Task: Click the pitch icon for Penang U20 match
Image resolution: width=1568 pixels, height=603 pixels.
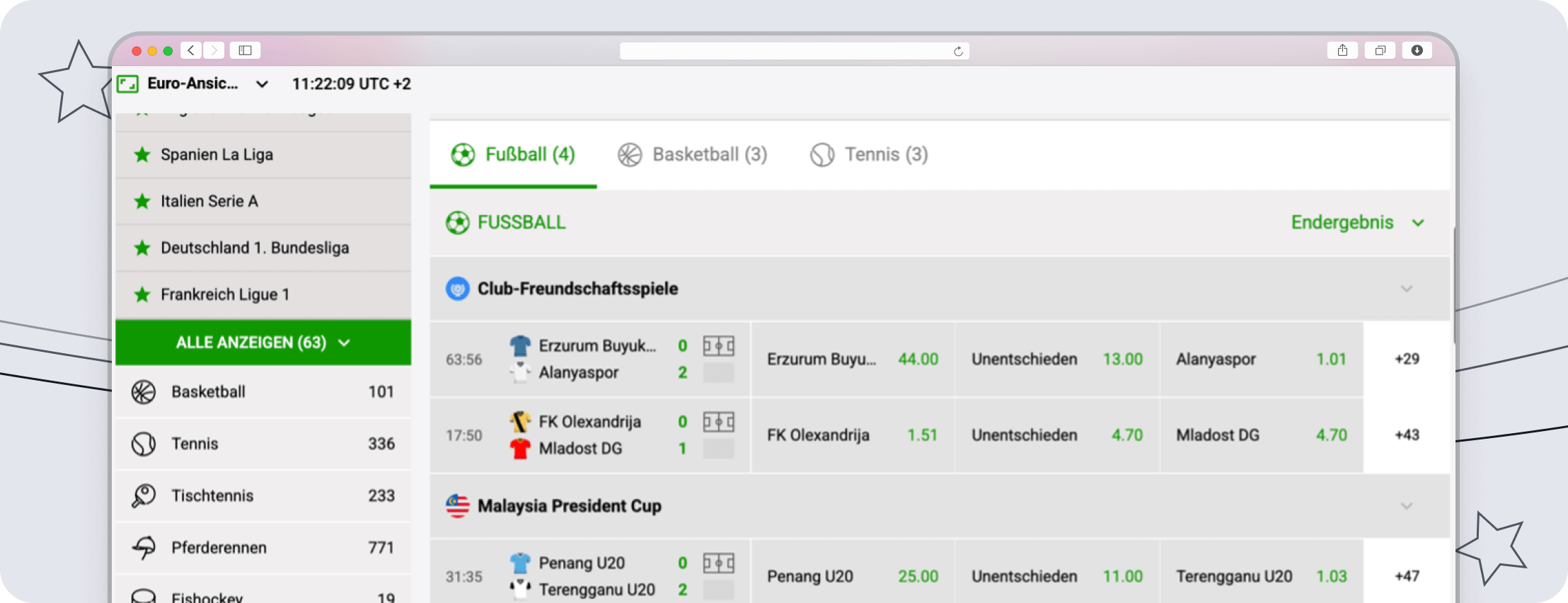Action: 718,563
